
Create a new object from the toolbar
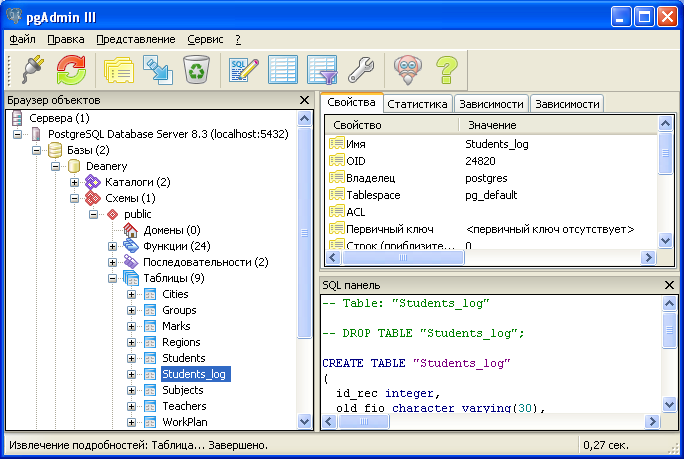pos(157,70)
